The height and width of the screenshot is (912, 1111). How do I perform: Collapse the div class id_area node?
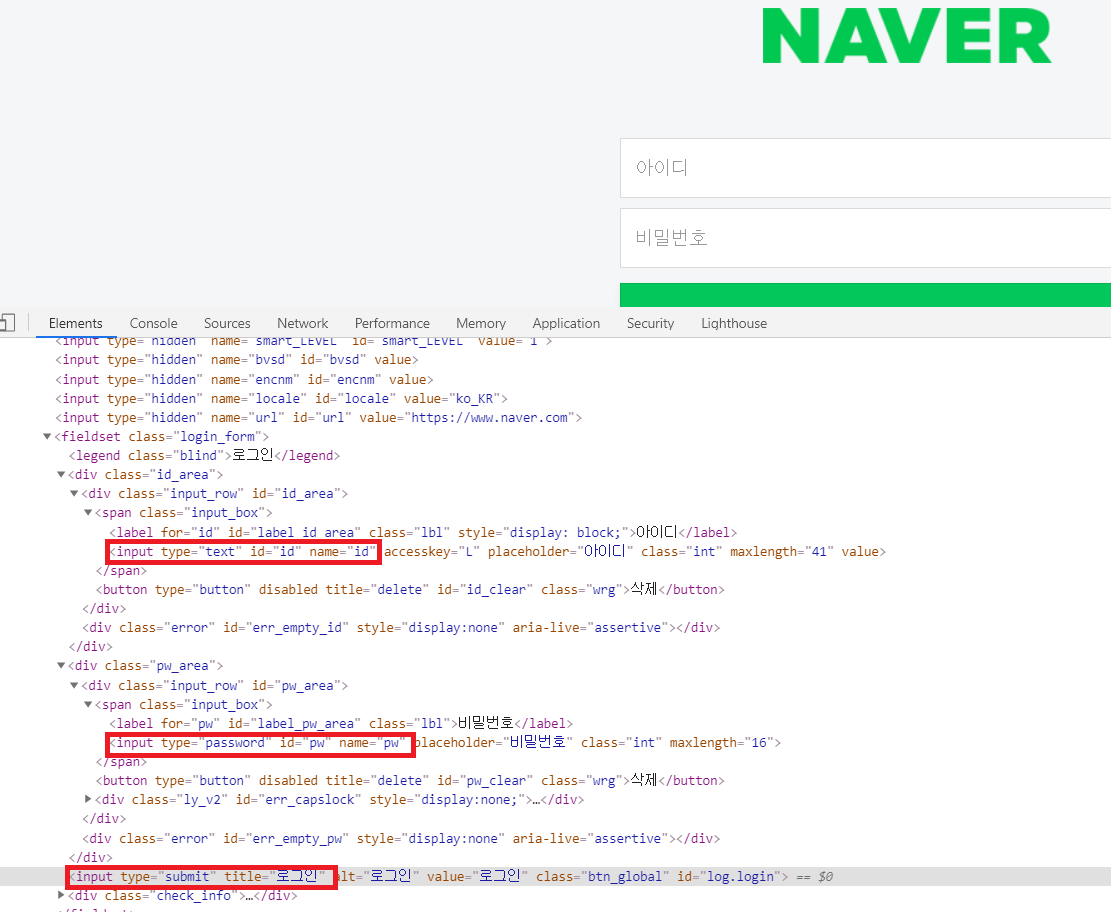pyautogui.click(x=61, y=475)
